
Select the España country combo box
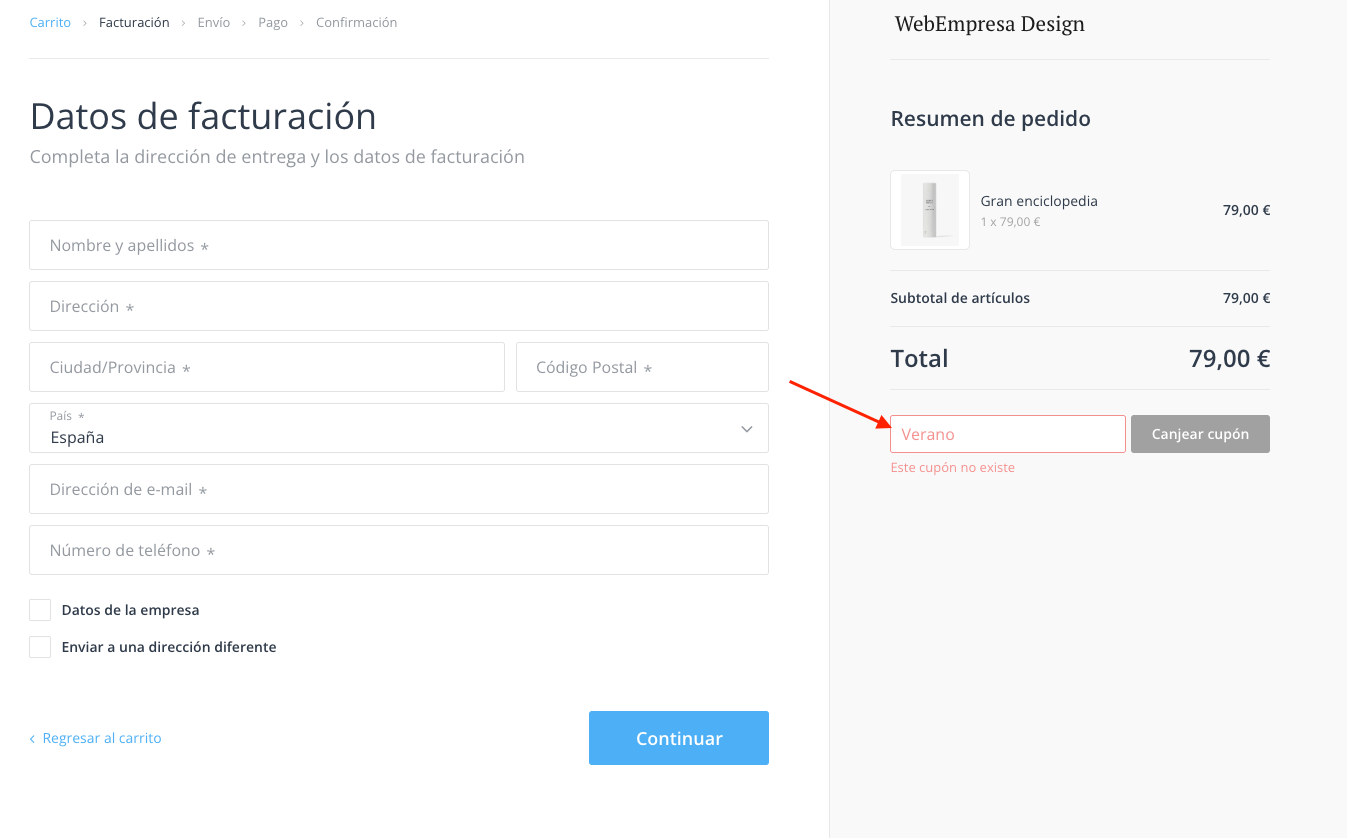[x=399, y=428]
